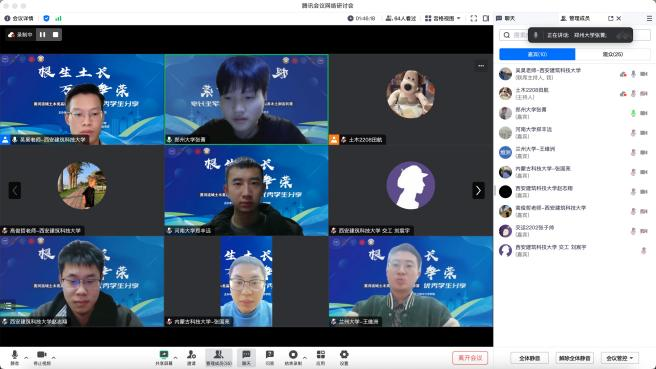
Task: Stop the cloud recording
Action: click(x=56, y=35)
